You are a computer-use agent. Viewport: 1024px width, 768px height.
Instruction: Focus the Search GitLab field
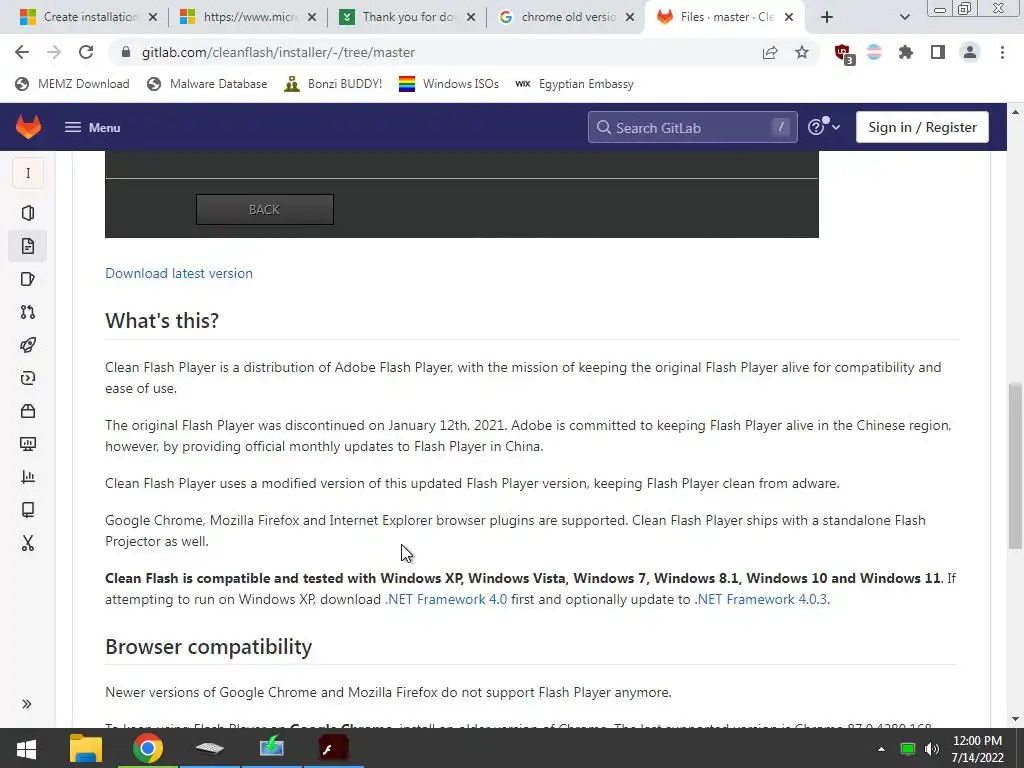coord(692,127)
